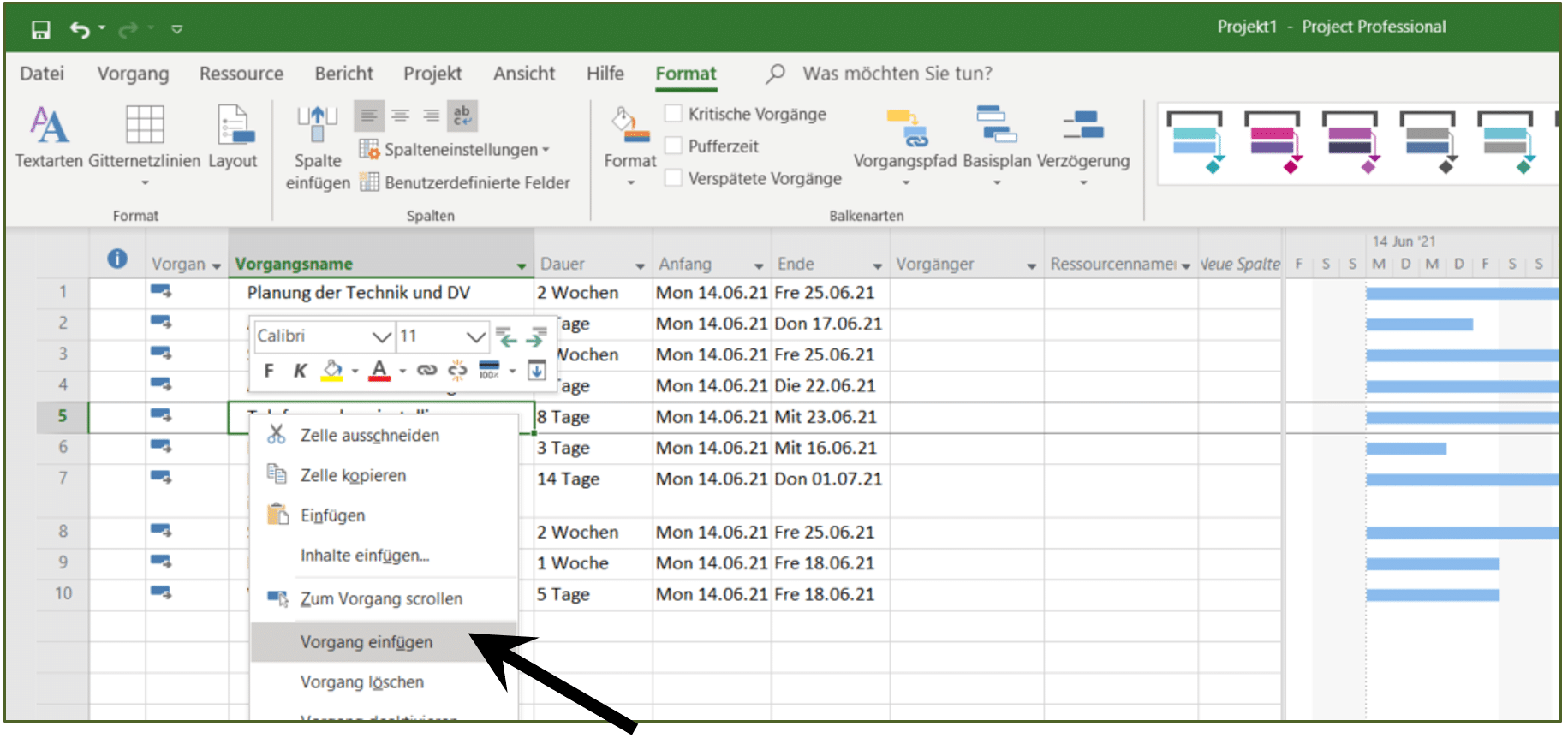Click the Verzögerung slippage icon
Screen dimensions: 1568x738
coord(1083,125)
